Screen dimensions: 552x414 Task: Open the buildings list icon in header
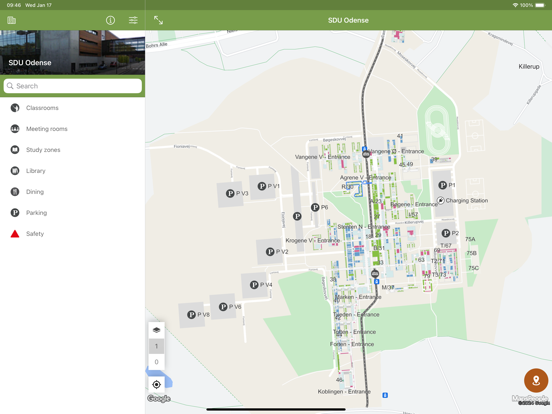coord(11,20)
